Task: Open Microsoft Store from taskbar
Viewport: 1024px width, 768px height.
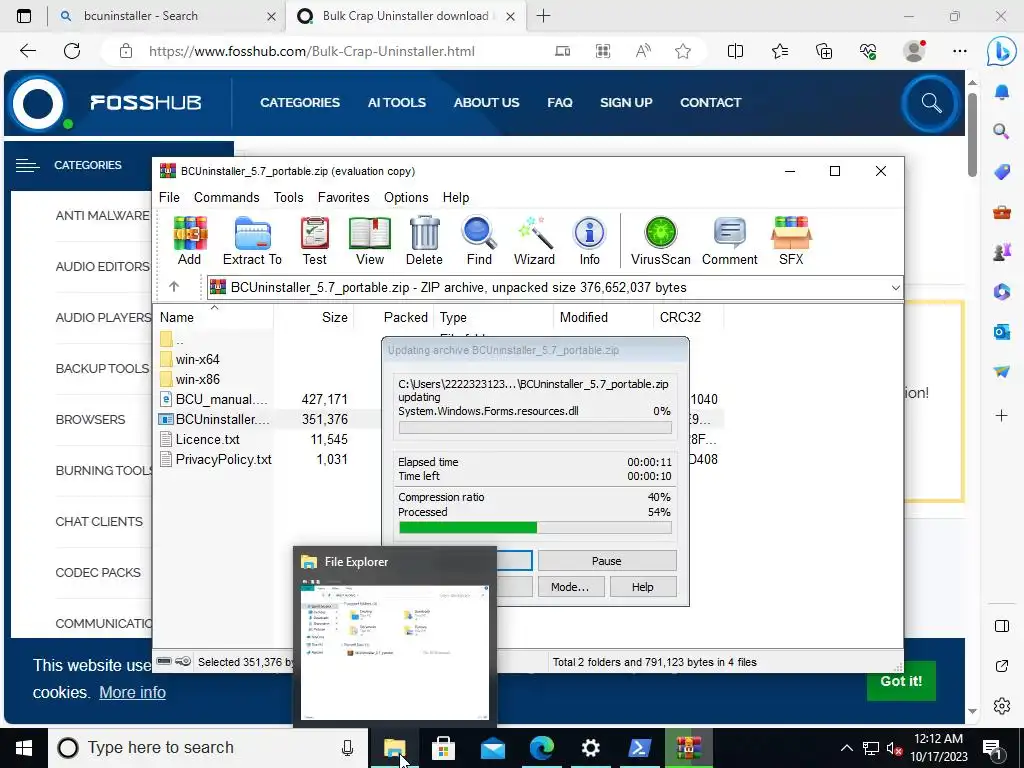Action: coord(443,748)
